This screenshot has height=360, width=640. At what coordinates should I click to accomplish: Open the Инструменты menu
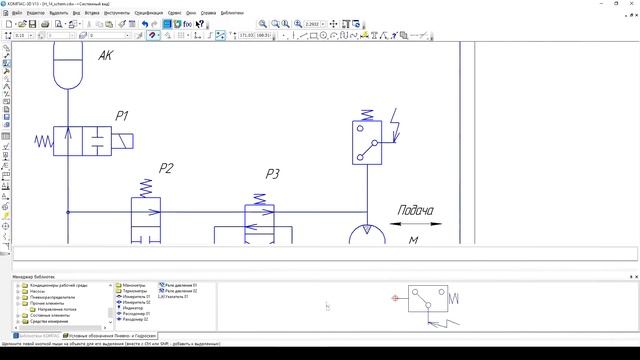coord(117,13)
